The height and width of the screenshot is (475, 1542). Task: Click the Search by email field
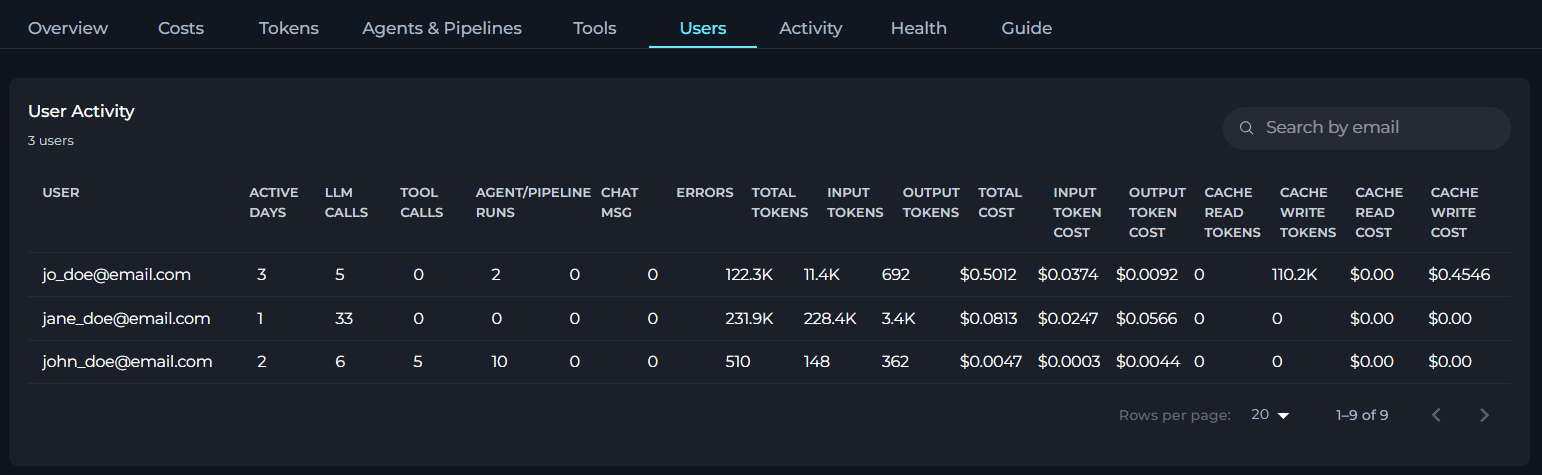tap(1366, 128)
